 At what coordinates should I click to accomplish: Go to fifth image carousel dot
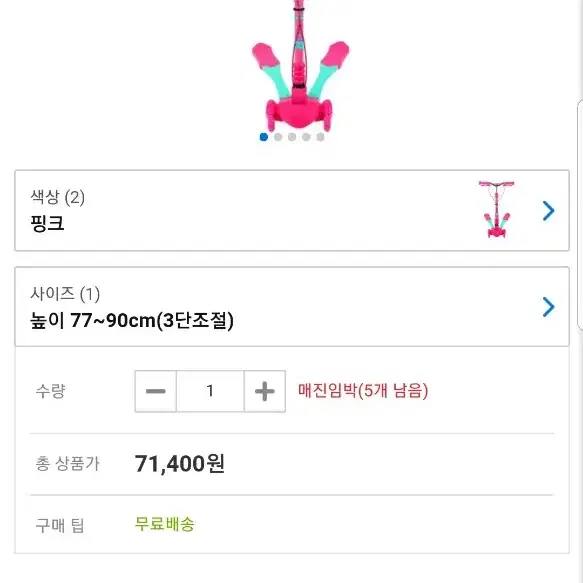320,137
